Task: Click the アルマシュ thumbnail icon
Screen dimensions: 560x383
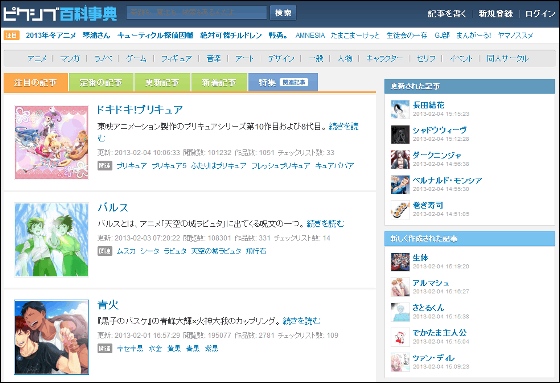Action: tap(400, 287)
